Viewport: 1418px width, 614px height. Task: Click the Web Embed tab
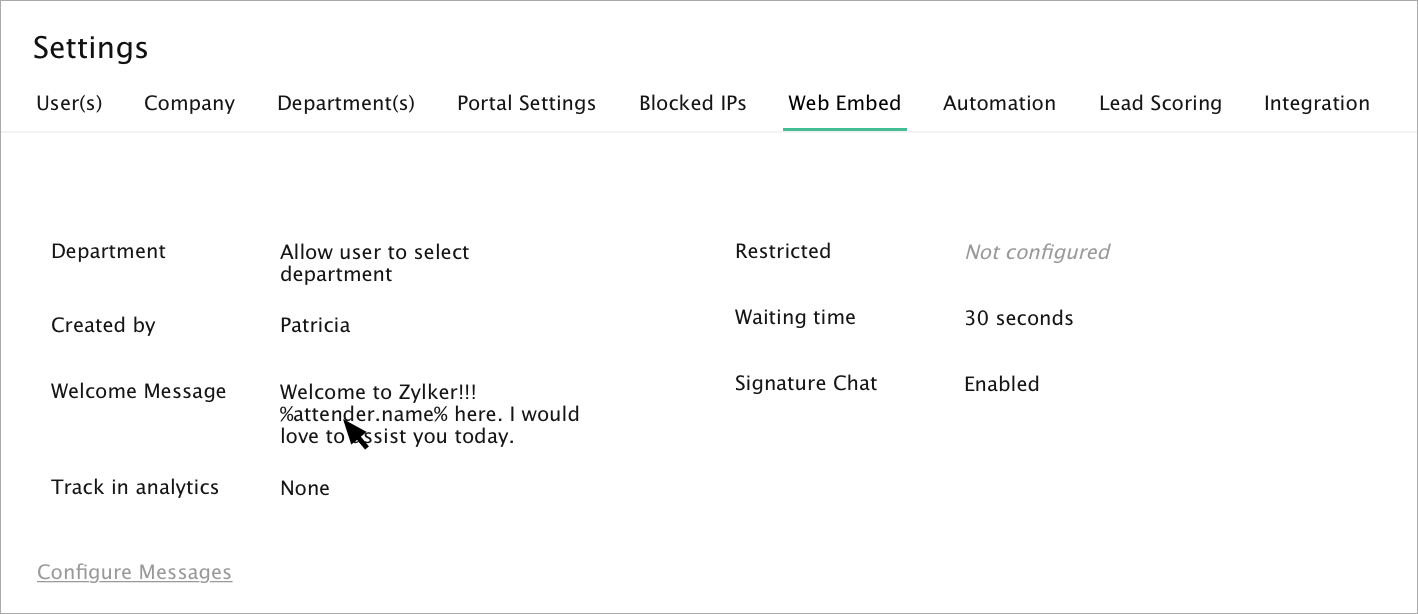[x=844, y=103]
